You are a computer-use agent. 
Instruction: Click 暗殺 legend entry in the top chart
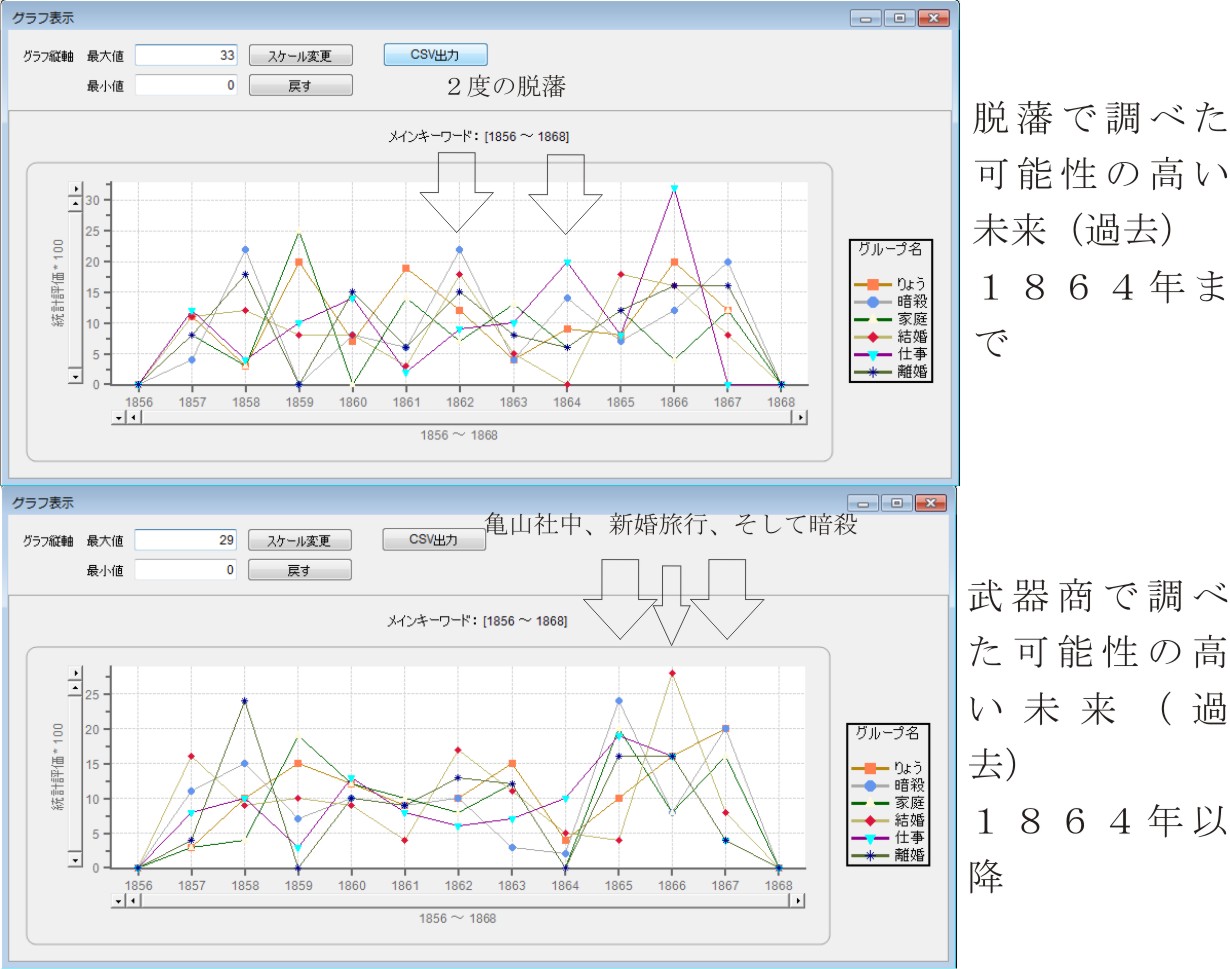point(888,300)
